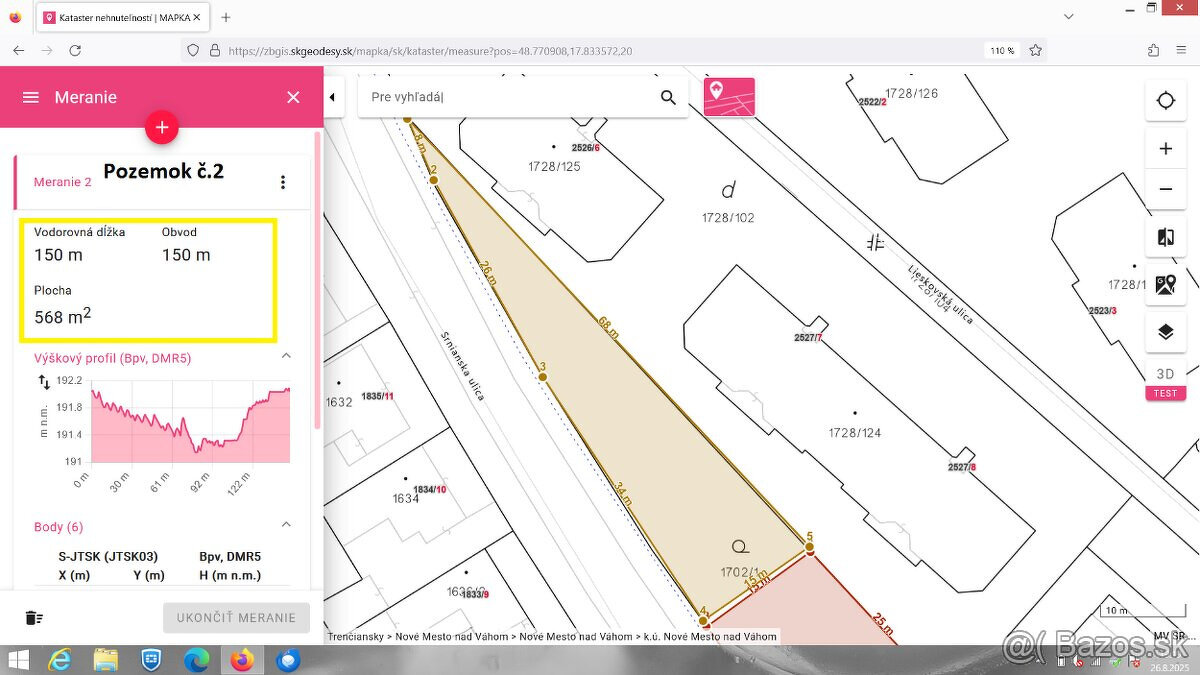Viewport: 1200px width, 675px height.
Task: Open the pink cadastral map marker button
Action: [729, 97]
